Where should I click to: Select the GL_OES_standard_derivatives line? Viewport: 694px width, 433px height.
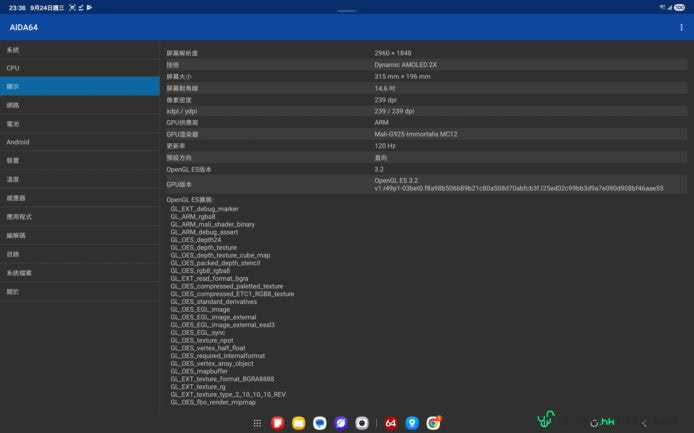pyautogui.click(x=214, y=302)
